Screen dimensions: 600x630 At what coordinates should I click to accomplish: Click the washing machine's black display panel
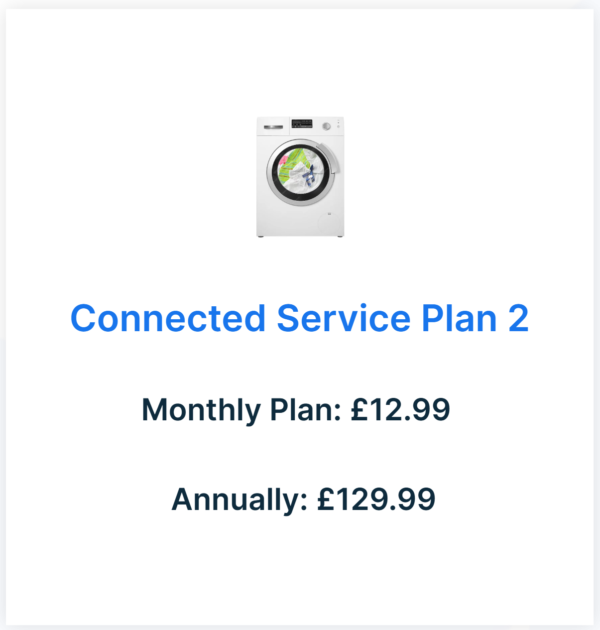[x=301, y=125]
